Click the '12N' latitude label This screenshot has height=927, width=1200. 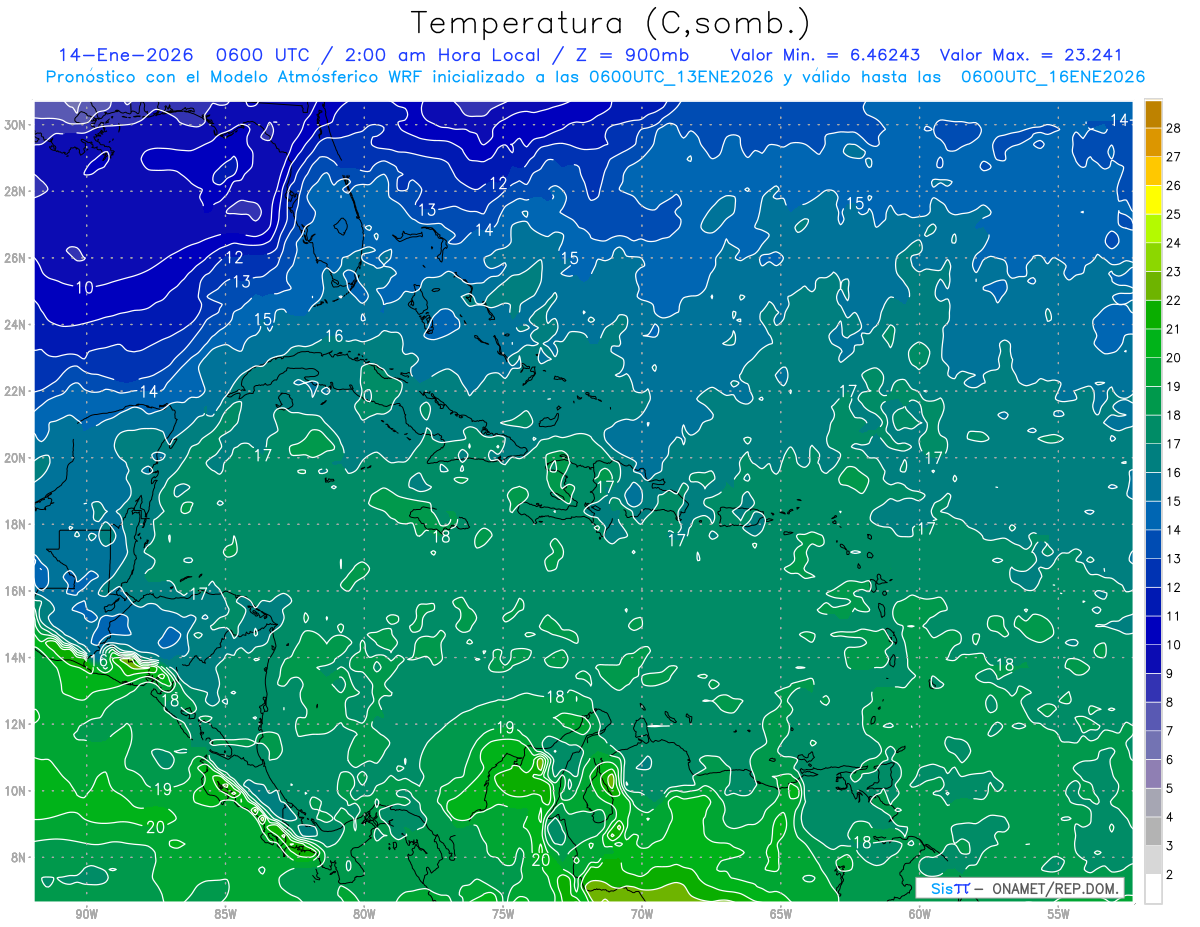pyautogui.click(x=16, y=724)
